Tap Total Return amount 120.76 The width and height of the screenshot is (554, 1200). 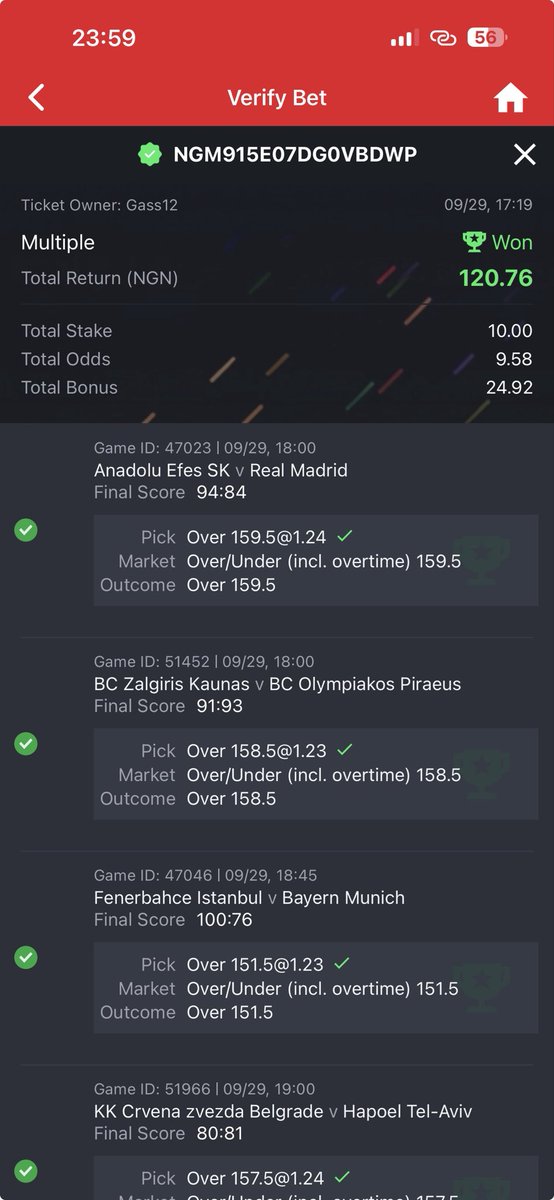click(496, 277)
